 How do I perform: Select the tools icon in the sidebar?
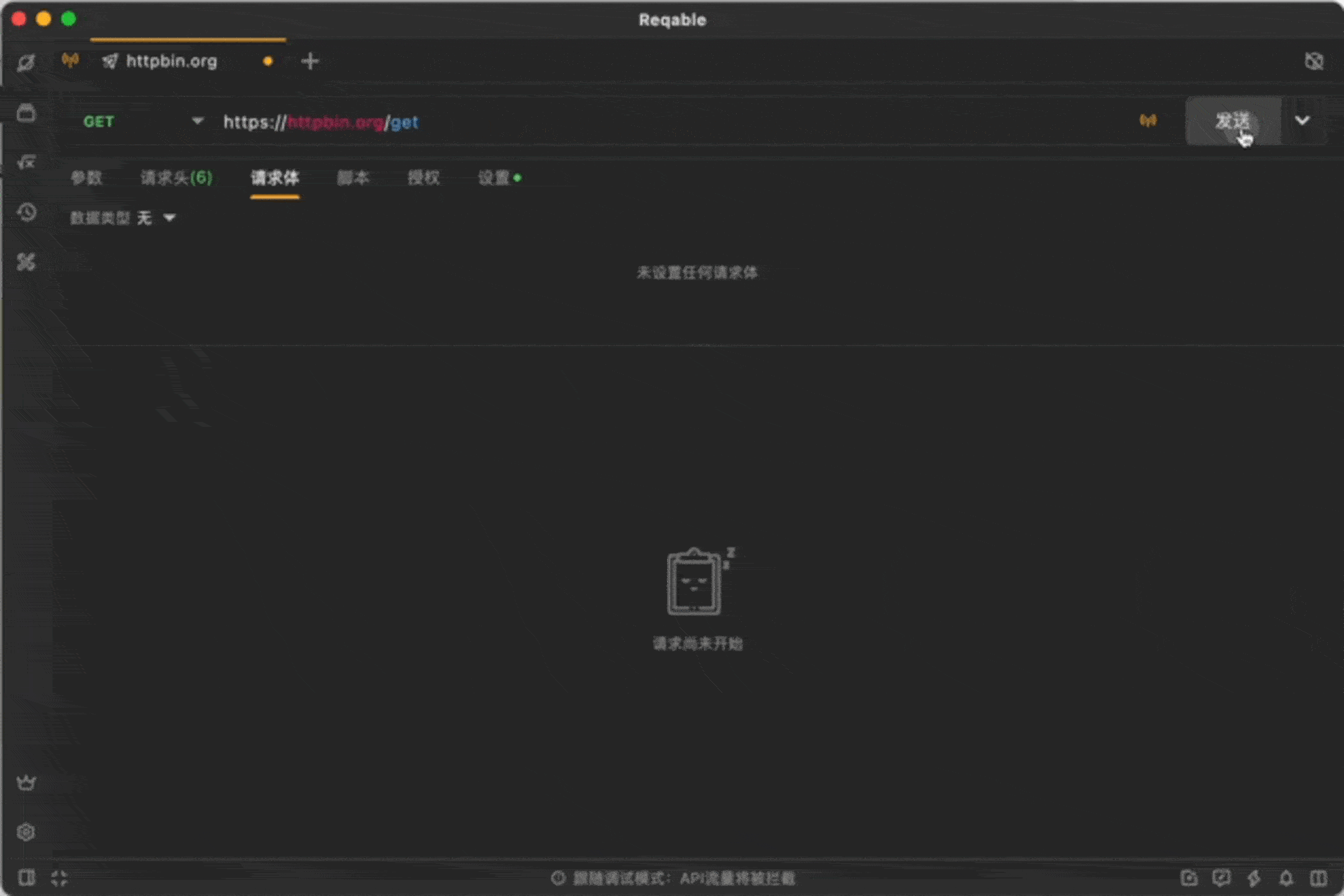coord(26,262)
